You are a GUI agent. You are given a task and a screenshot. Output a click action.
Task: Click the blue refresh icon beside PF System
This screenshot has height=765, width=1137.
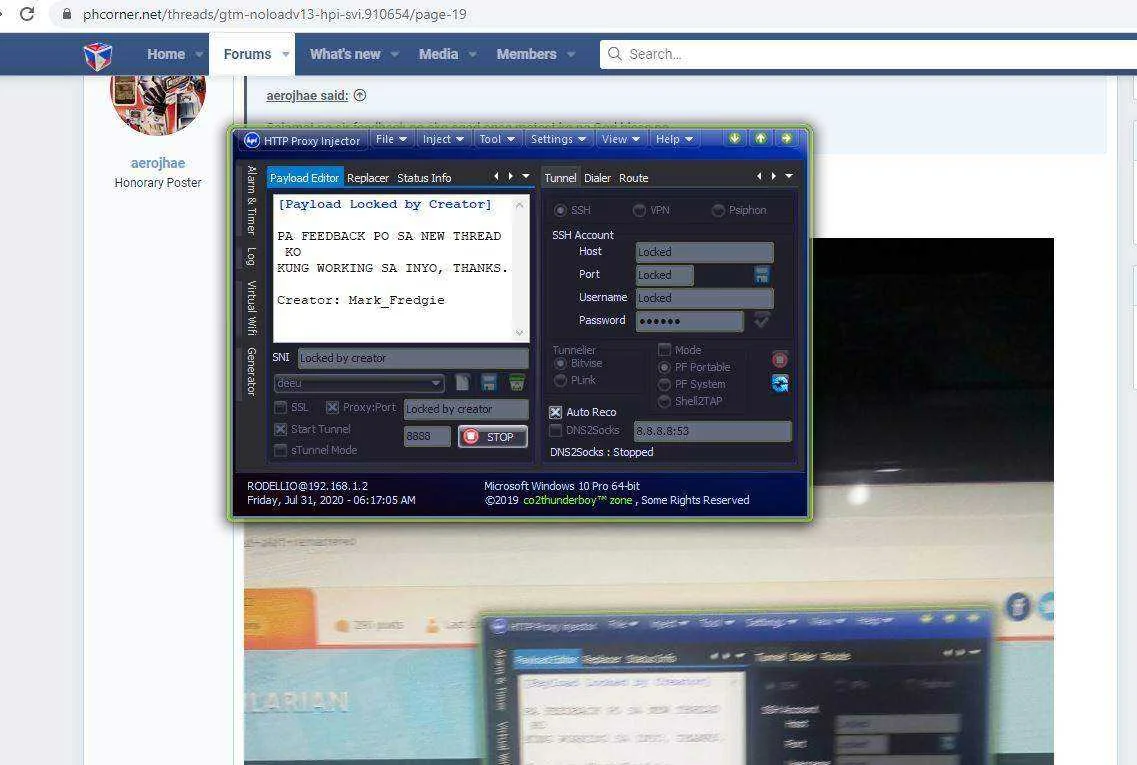pos(780,383)
